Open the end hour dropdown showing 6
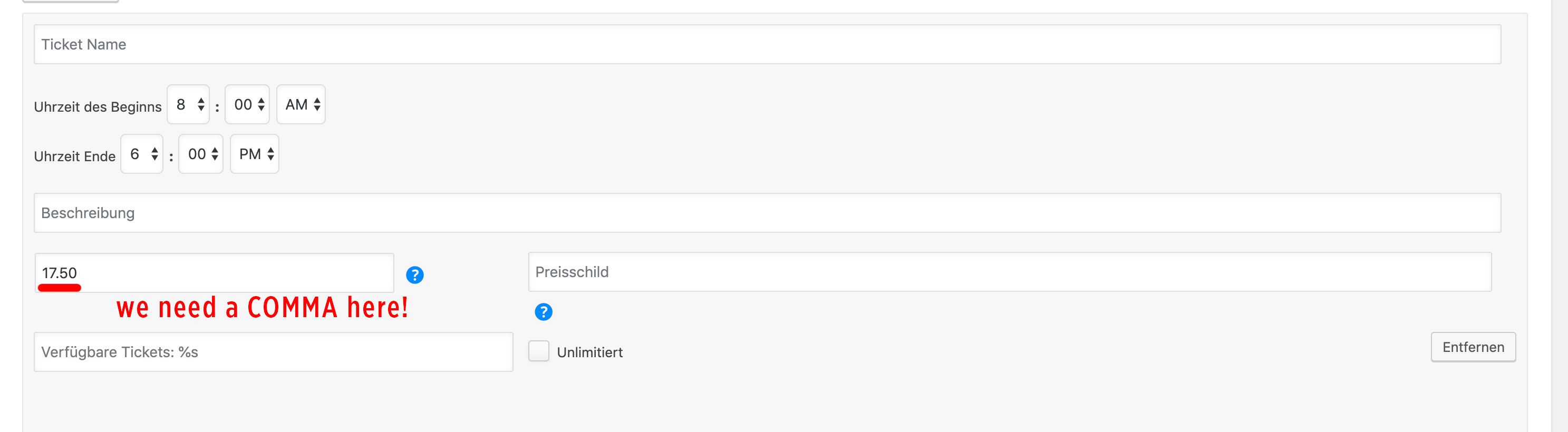Screen dimensions: 1568x432 click(142, 154)
